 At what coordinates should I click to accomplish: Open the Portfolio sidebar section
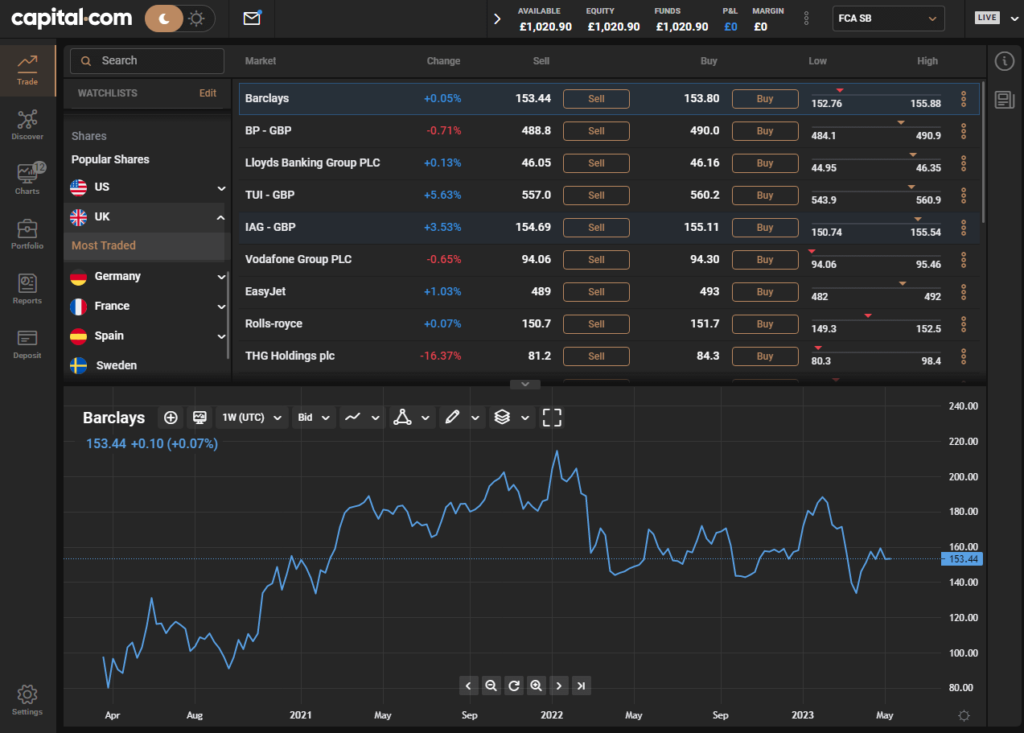coord(27,234)
